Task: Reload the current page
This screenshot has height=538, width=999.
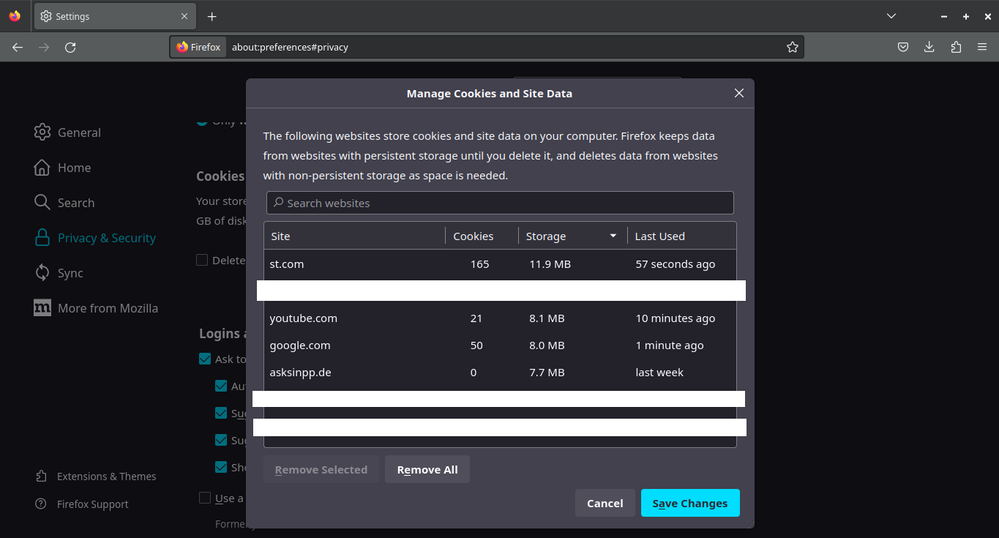Action: (x=70, y=47)
